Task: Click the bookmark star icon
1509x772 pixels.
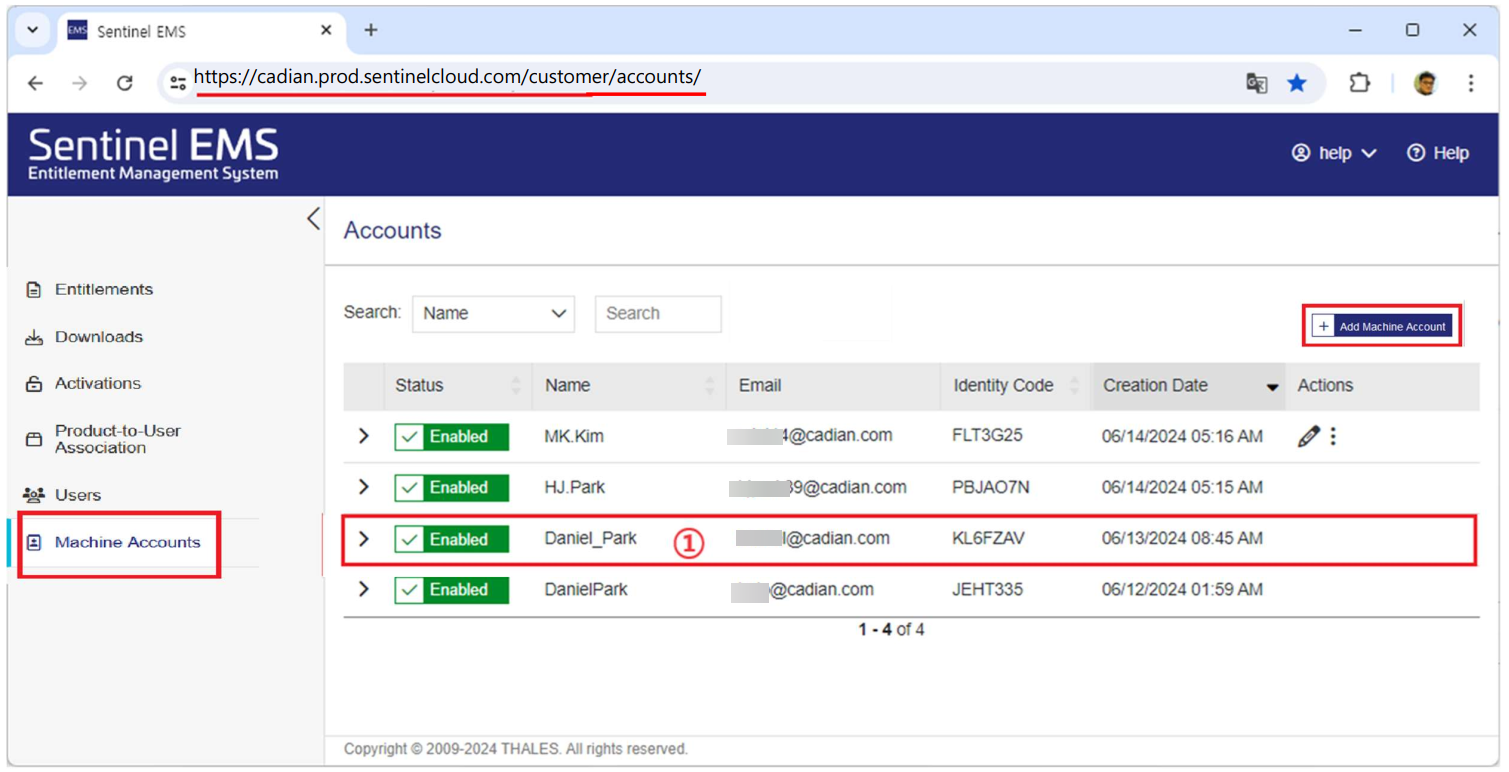Action: [x=1297, y=83]
